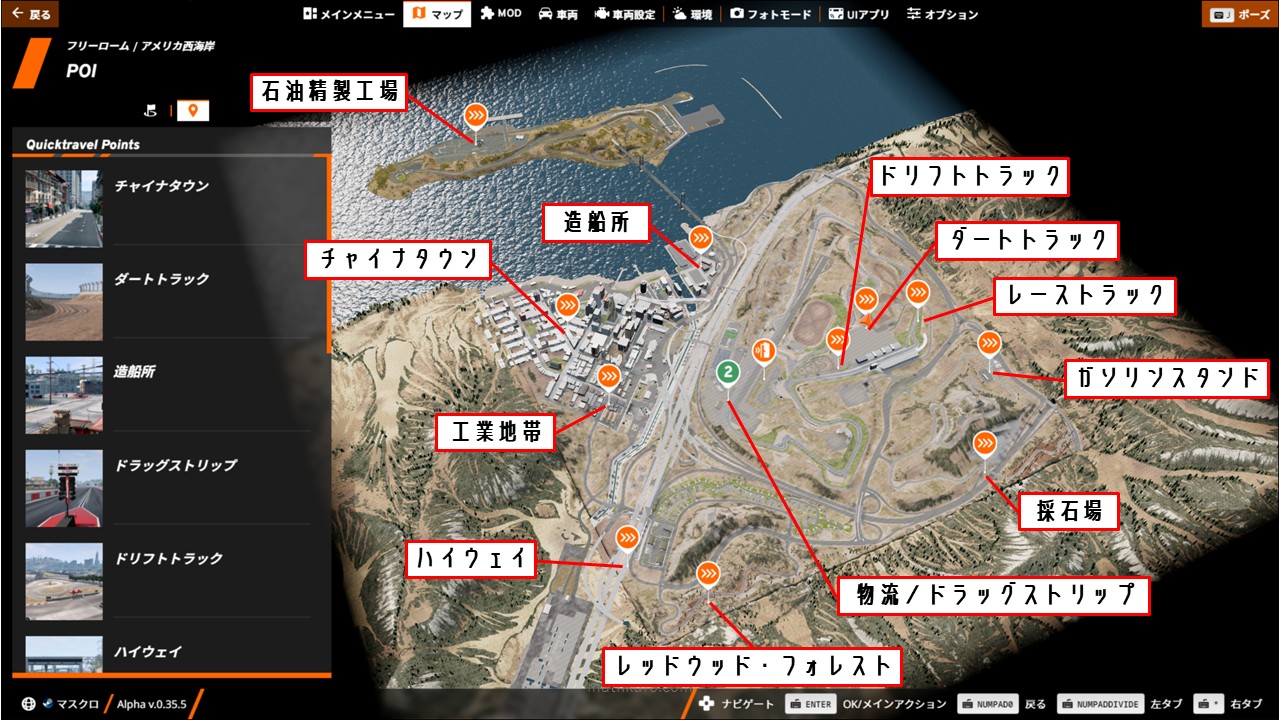Select チャイナタウン thumbnail in quicktravel list
The width and height of the screenshot is (1280, 720).
pyautogui.click(x=64, y=208)
